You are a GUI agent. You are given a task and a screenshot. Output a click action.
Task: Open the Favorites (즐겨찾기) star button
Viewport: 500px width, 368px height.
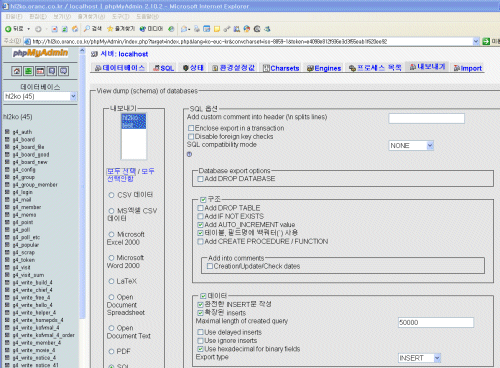(121, 29)
